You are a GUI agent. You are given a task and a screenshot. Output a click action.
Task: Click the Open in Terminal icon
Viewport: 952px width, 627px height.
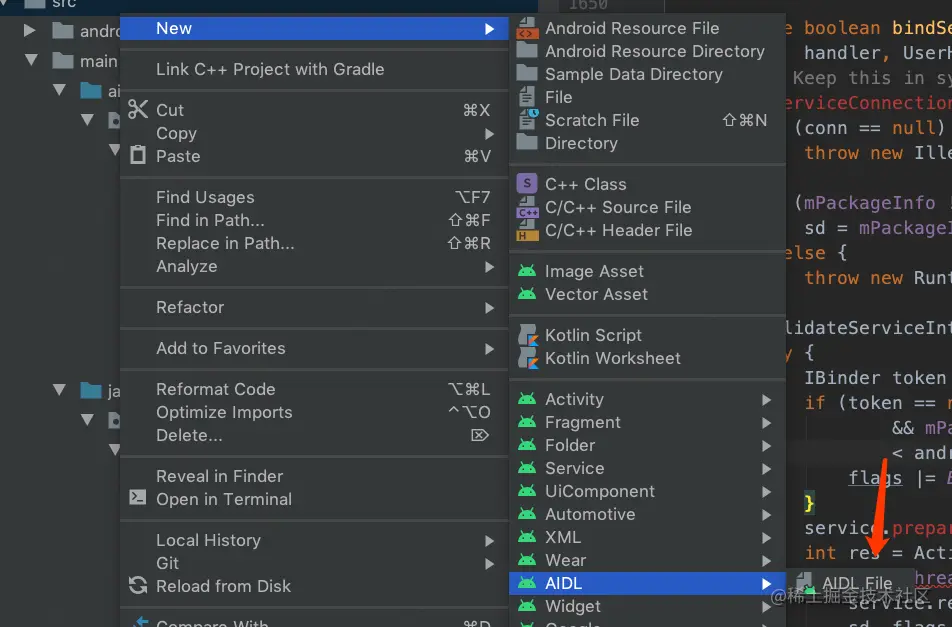click(x=138, y=498)
